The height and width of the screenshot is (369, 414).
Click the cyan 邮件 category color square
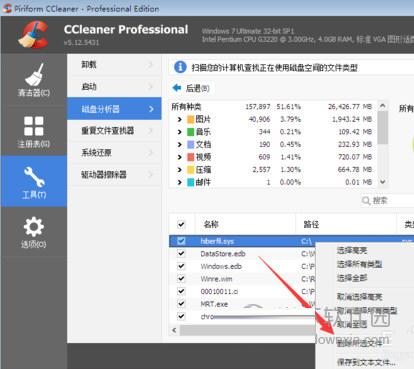pos(190,182)
